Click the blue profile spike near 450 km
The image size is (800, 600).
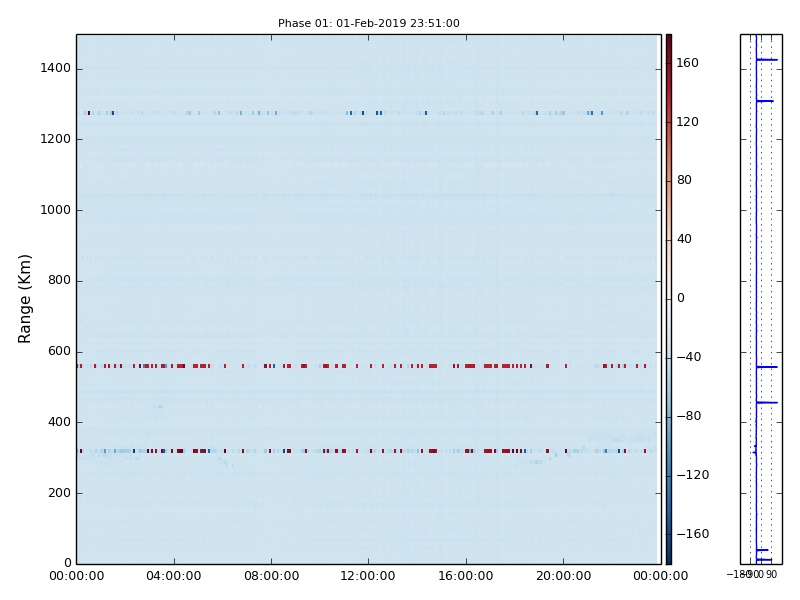click(767, 403)
